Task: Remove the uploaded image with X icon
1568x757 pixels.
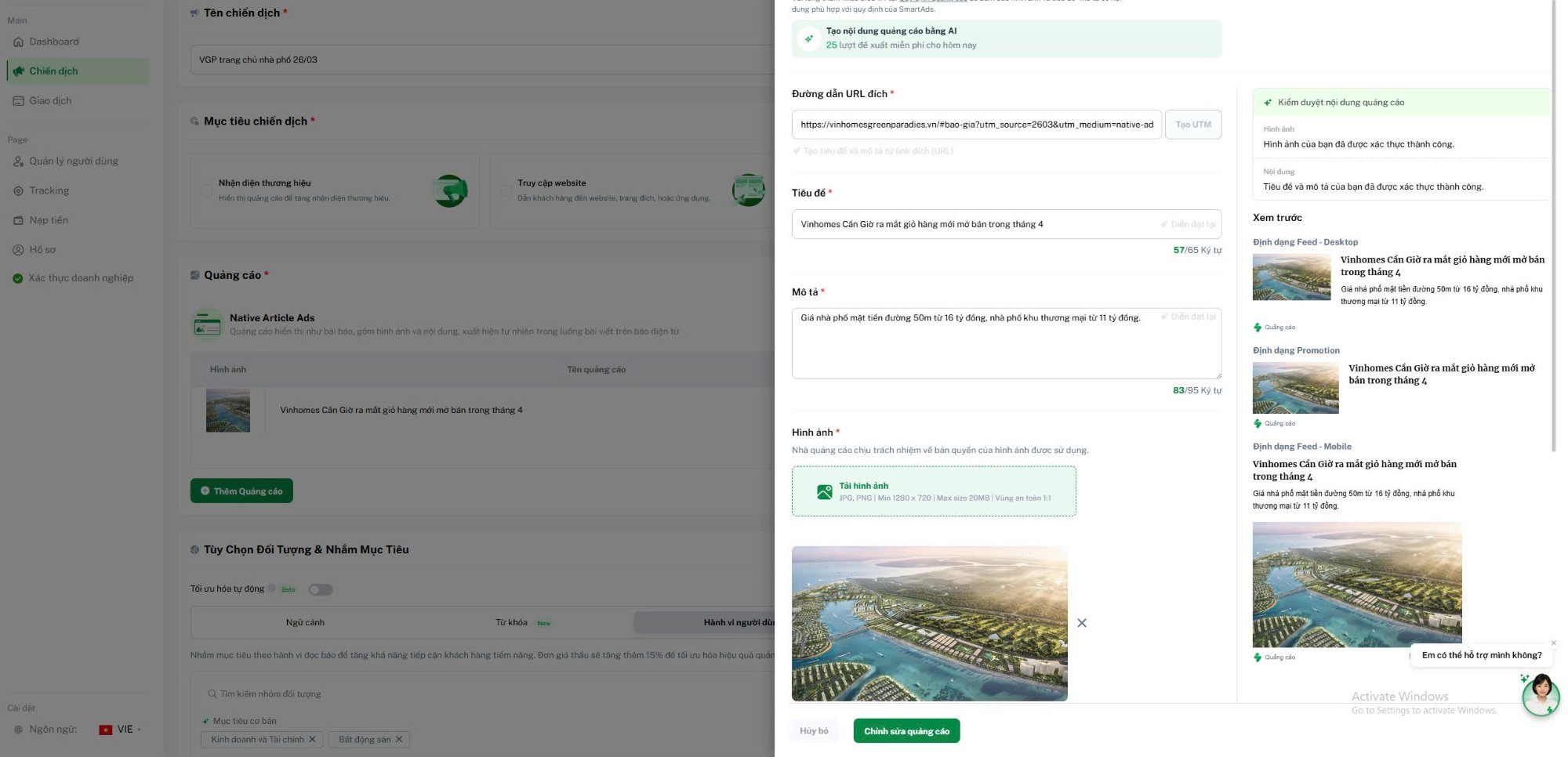Action: [1082, 623]
